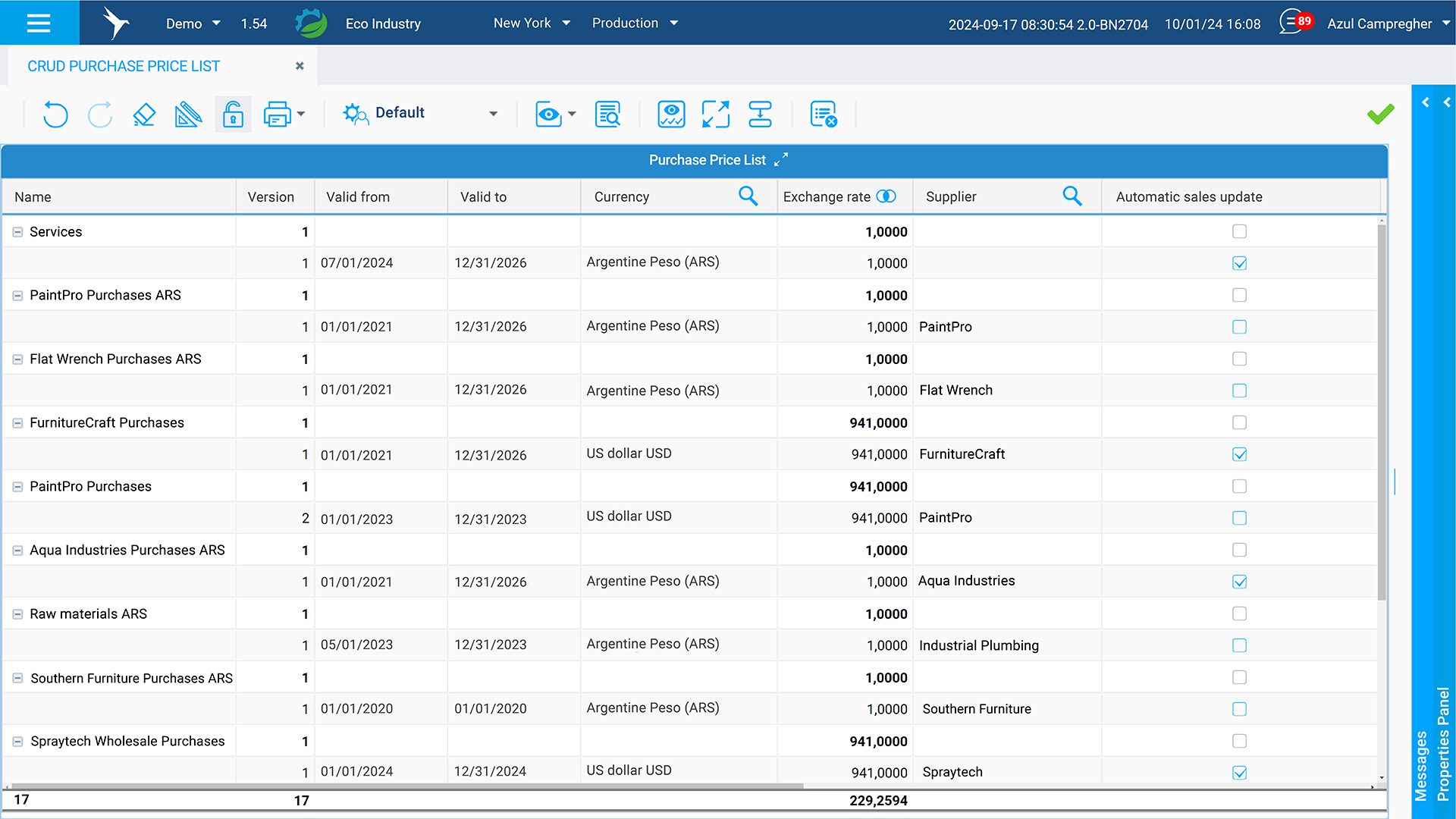
Task: Click the unlock padlock toolbar icon
Action: click(x=233, y=115)
